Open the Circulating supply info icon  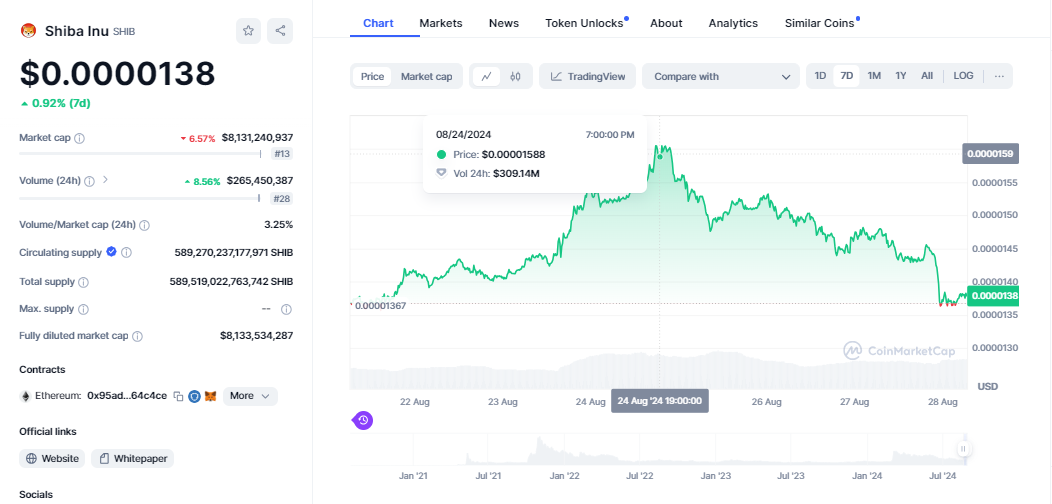click(x=126, y=253)
